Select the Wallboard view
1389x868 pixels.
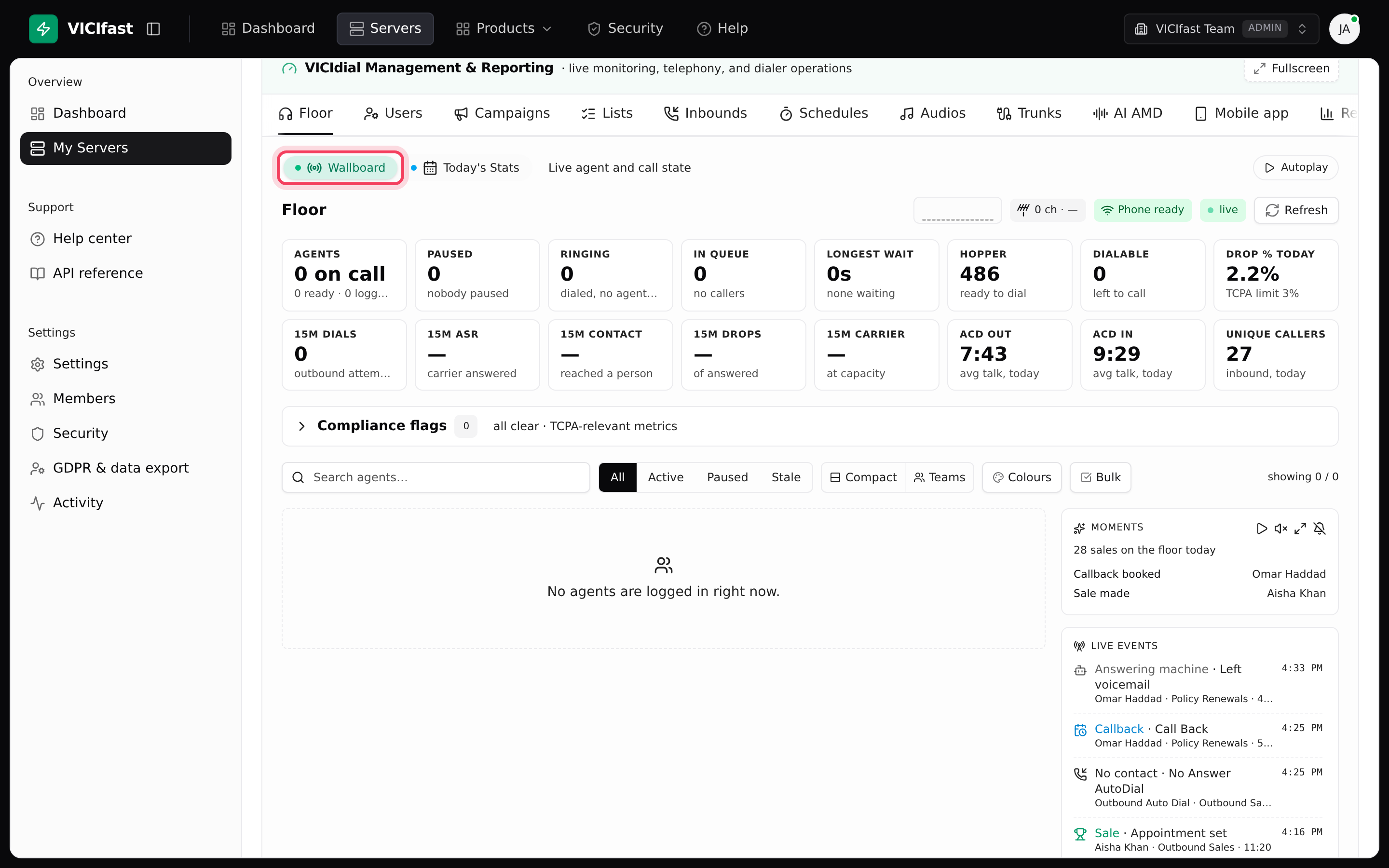(340, 168)
